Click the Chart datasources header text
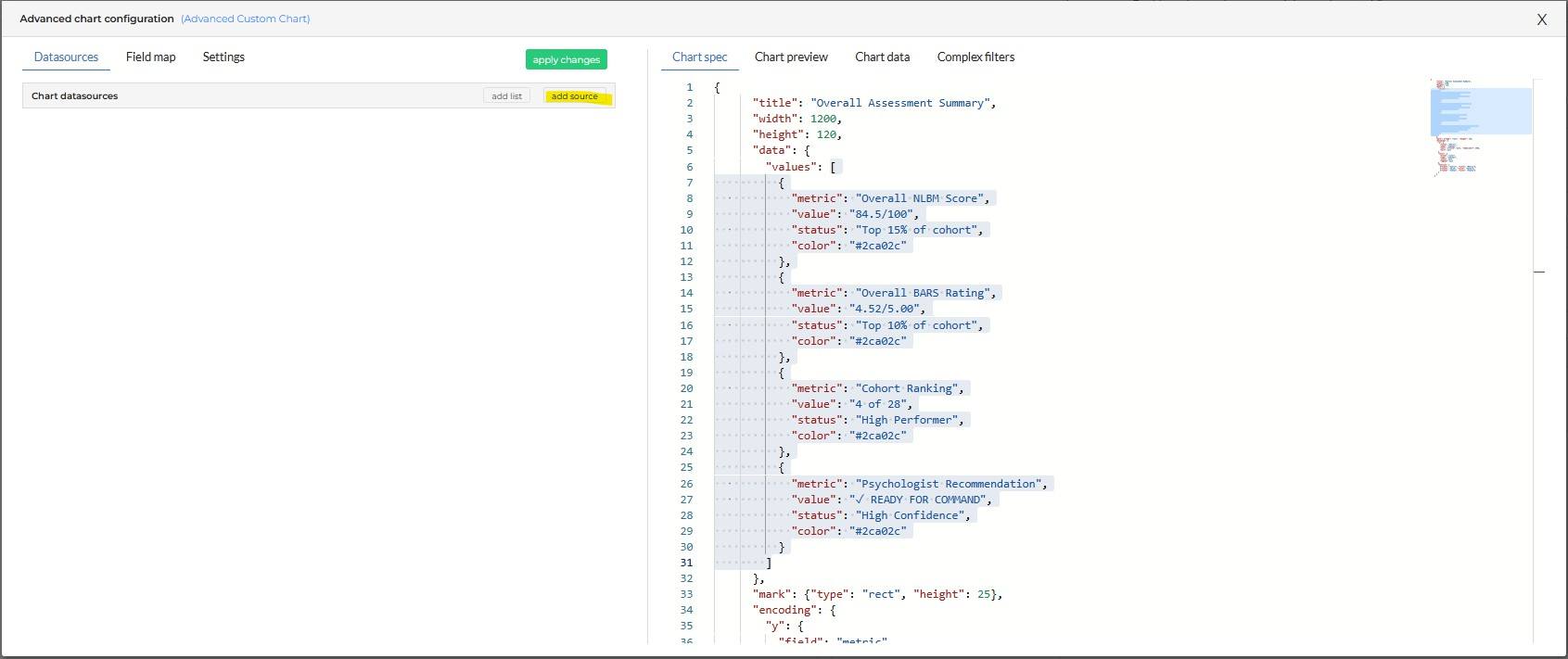The width and height of the screenshot is (1568, 659). (75, 95)
